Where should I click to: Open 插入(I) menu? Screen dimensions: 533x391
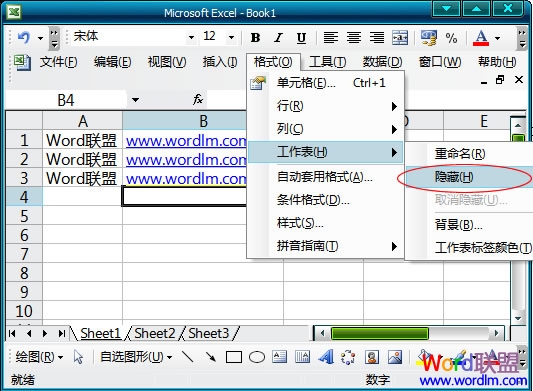click(220, 62)
